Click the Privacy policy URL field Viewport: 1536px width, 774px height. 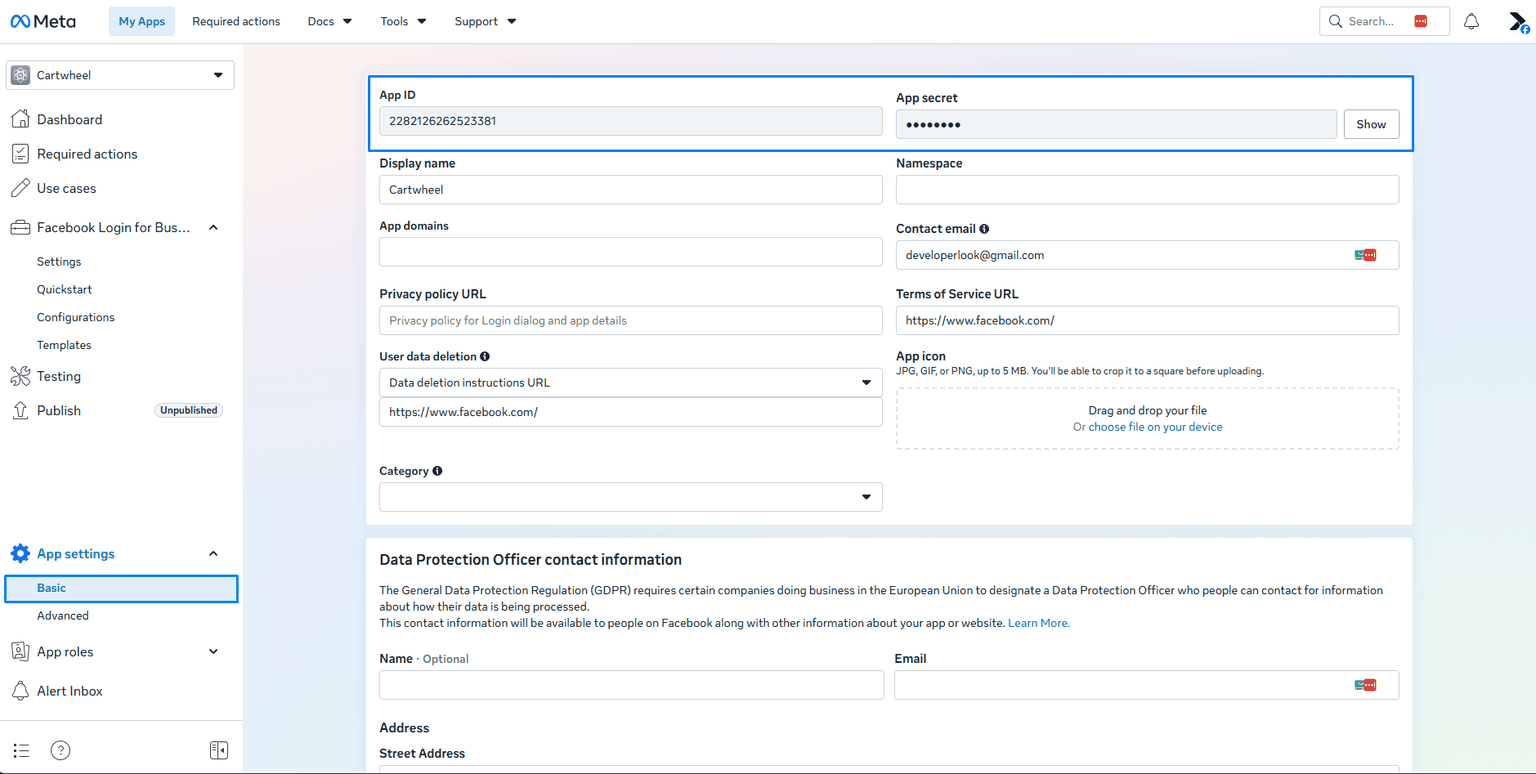631,321
